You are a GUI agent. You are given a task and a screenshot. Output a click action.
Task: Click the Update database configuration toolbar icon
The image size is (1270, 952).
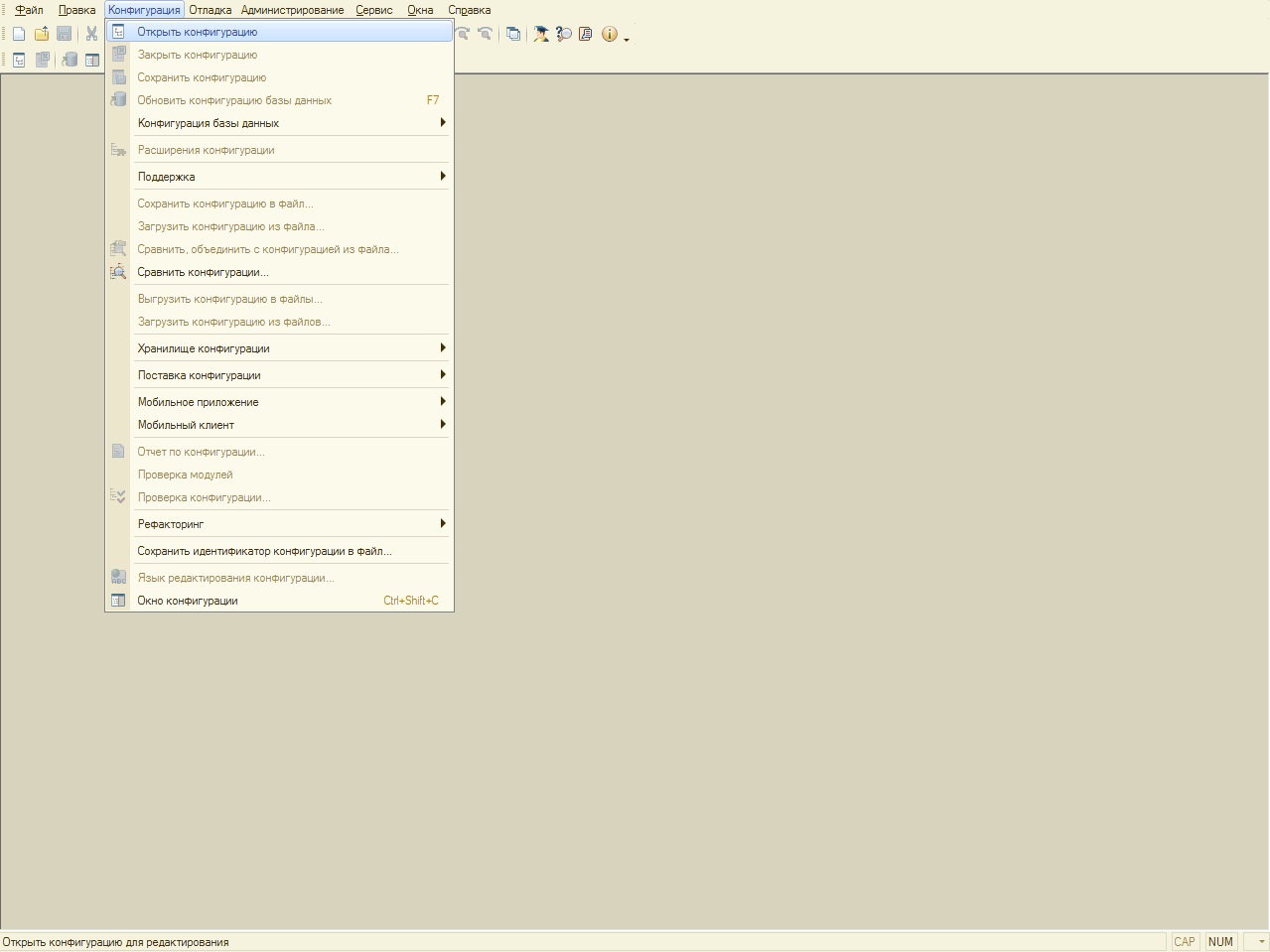(71, 60)
